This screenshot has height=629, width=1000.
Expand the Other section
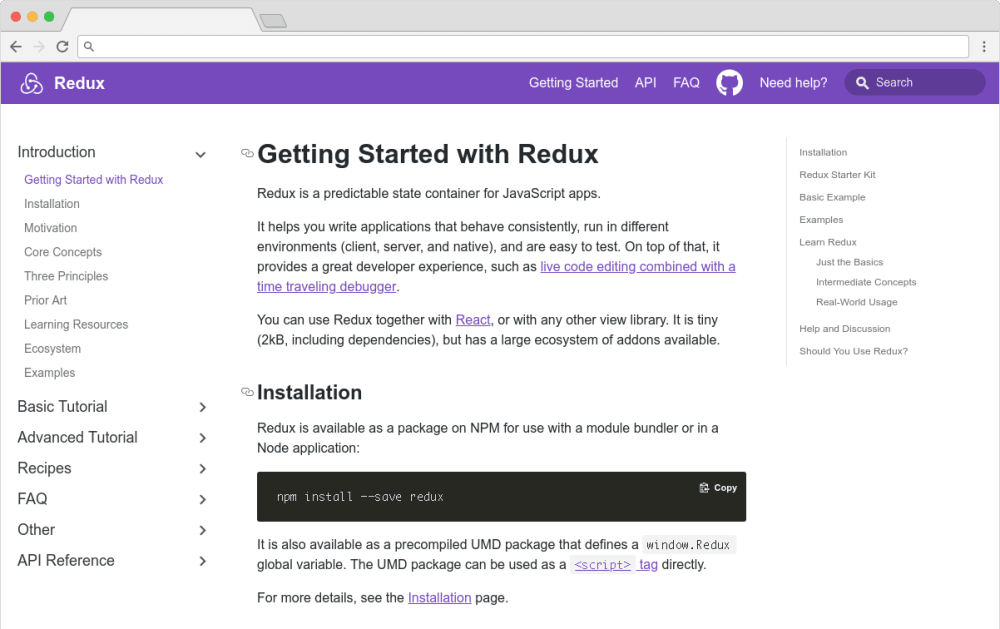pyautogui.click(x=202, y=530)
